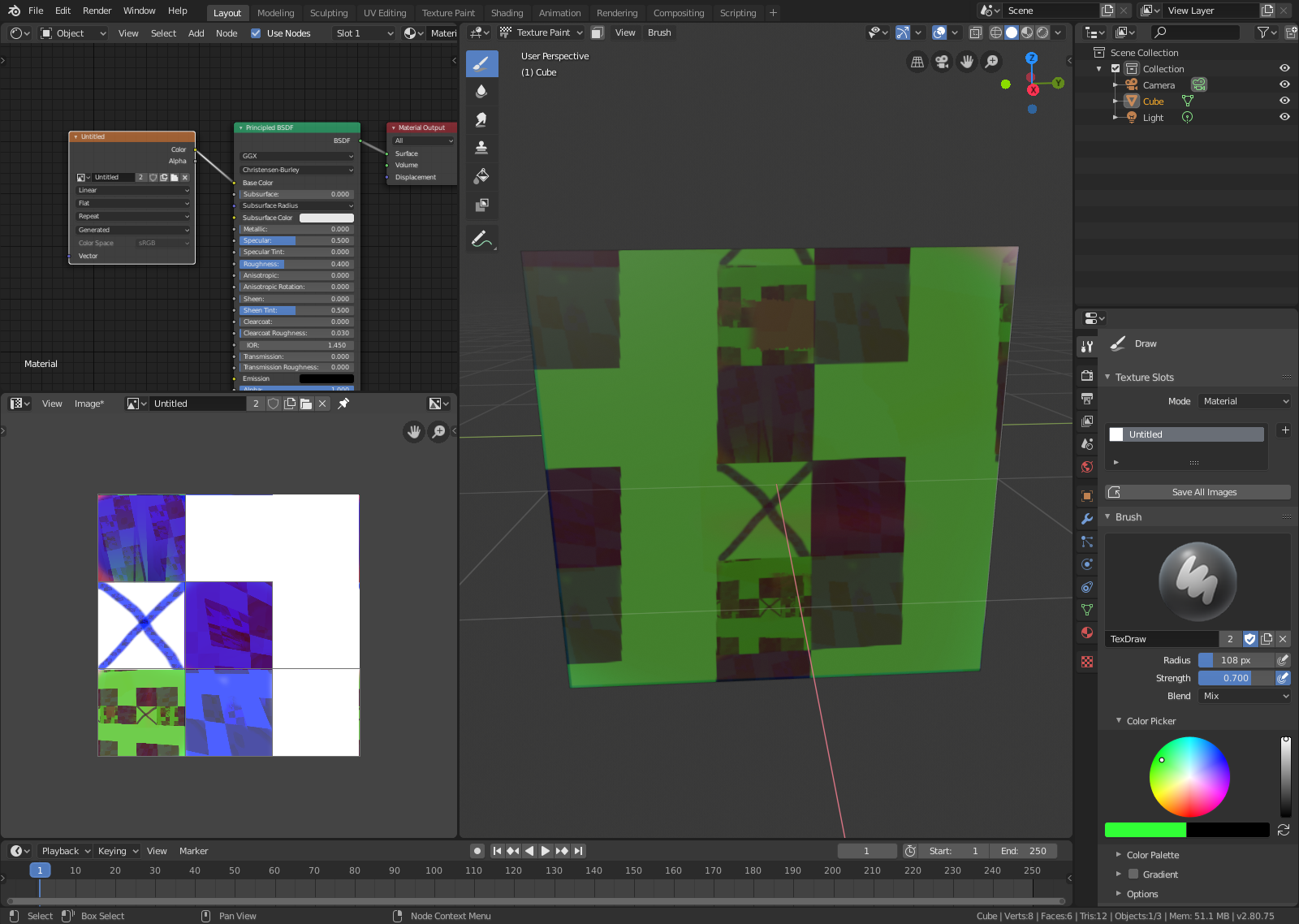Open the Texture checker properties tab
This screenshot has height=924, width=1299.
pos(1087,662)
